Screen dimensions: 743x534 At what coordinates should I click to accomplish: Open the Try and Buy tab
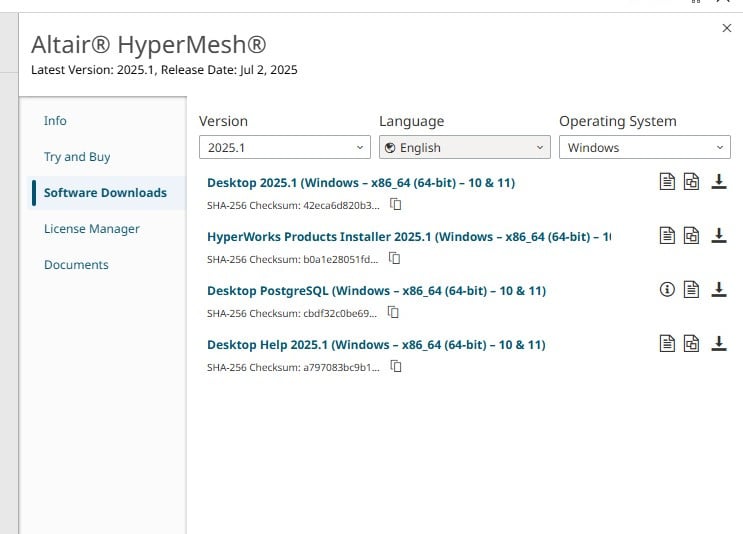click(77, 157)
